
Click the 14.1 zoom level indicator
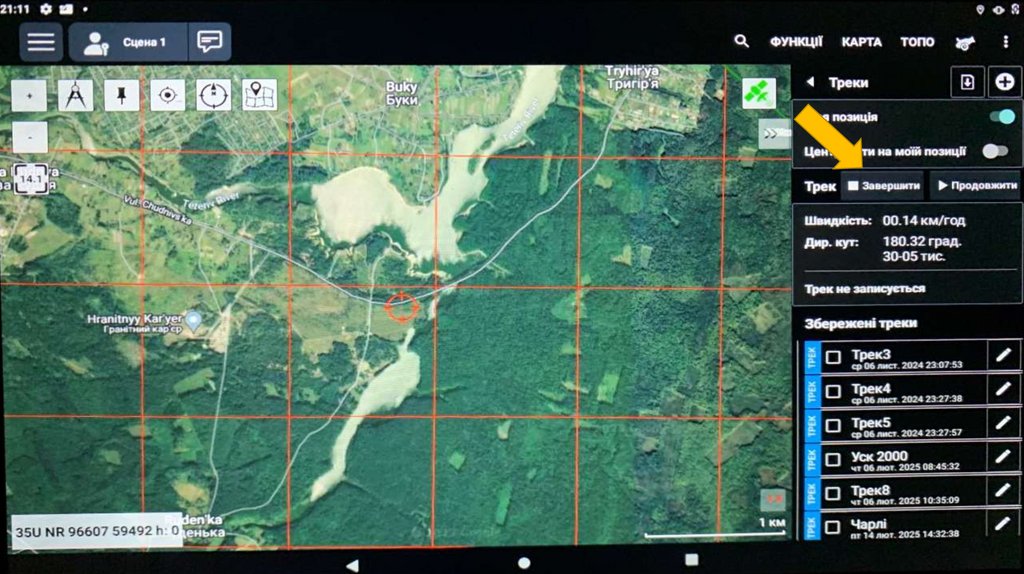31,178
